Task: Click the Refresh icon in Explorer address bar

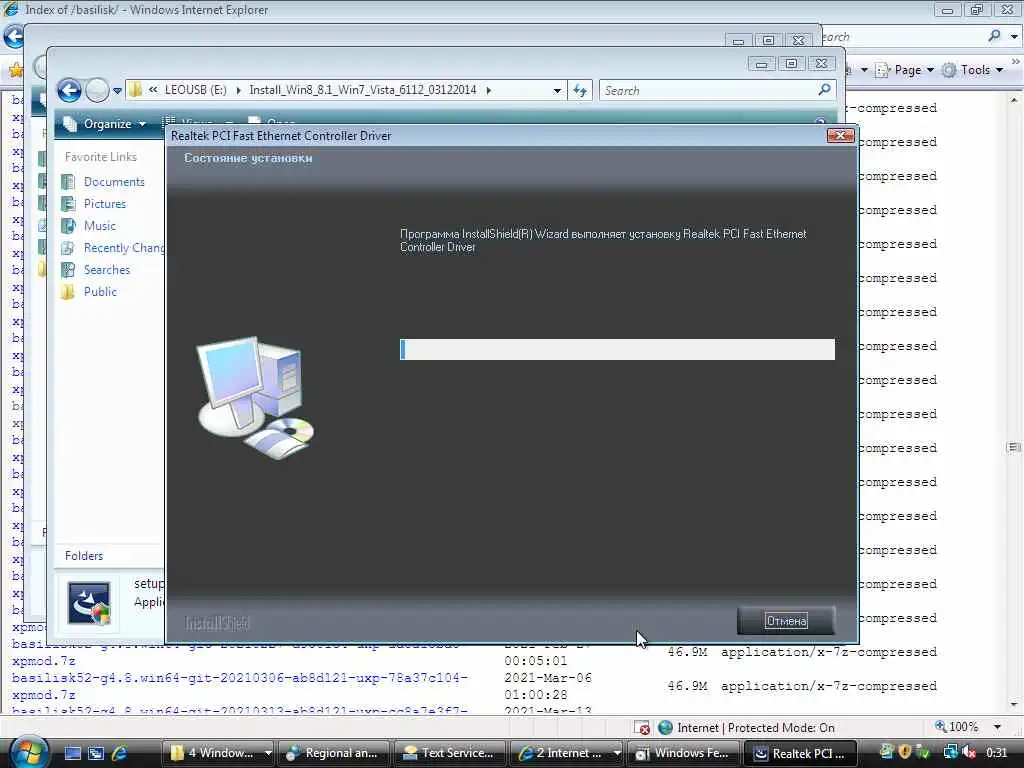Action: (x=580, y=90)
